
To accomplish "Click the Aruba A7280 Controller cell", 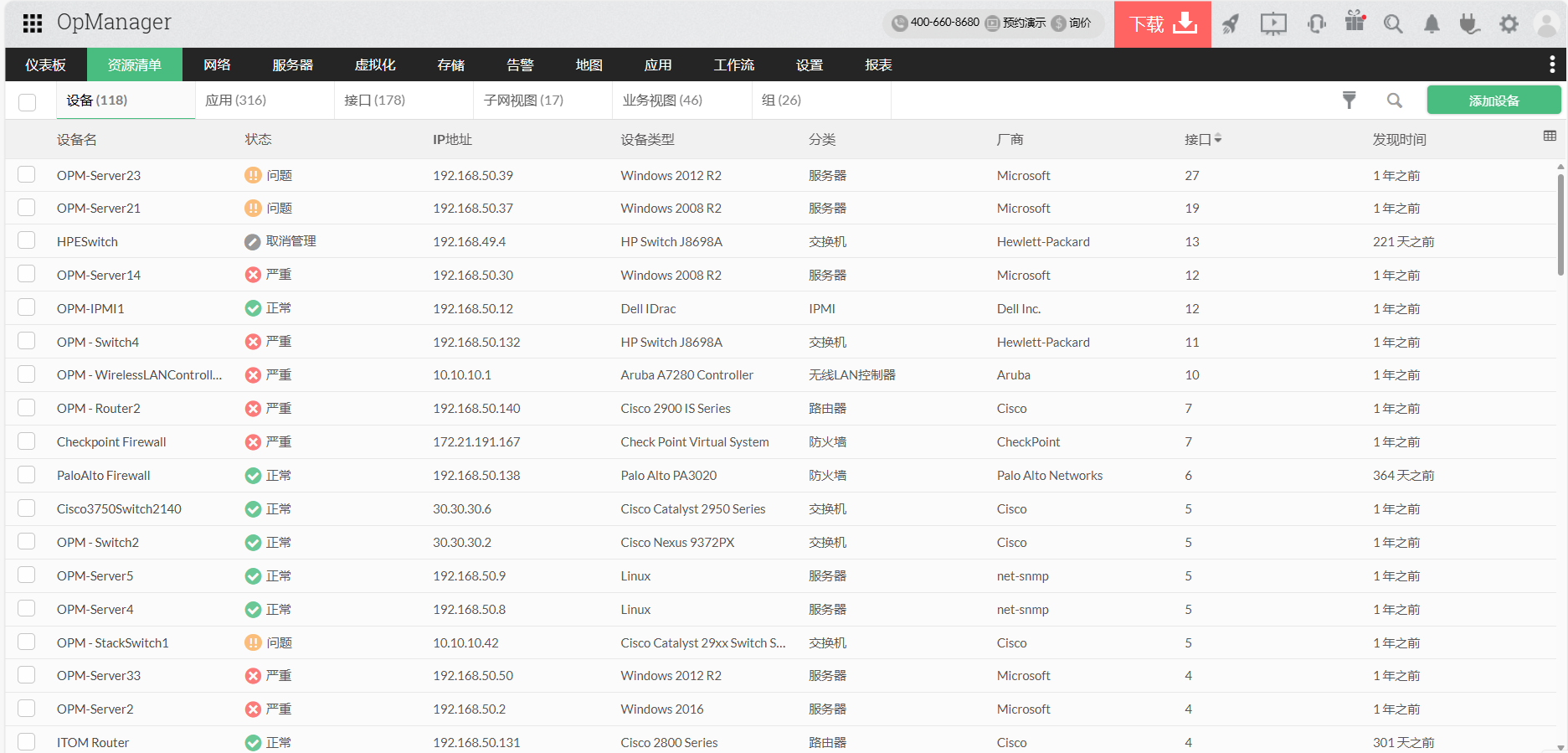I will [x=686, y=375].
